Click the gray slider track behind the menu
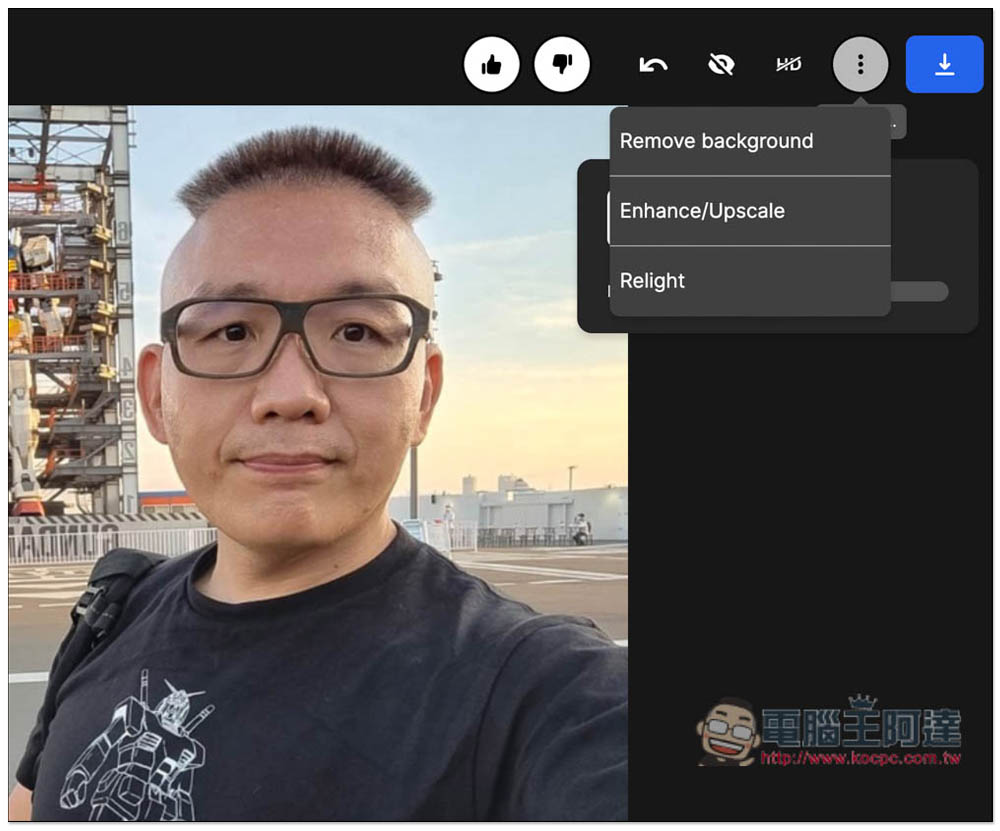Screen dimensions: 1000x831 [x=919, y=291]
